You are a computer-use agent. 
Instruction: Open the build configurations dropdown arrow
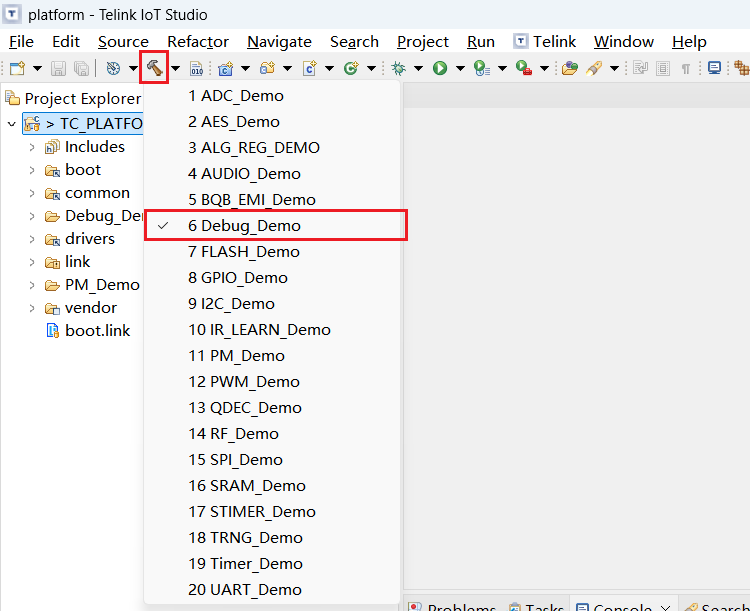coord(133,68)
